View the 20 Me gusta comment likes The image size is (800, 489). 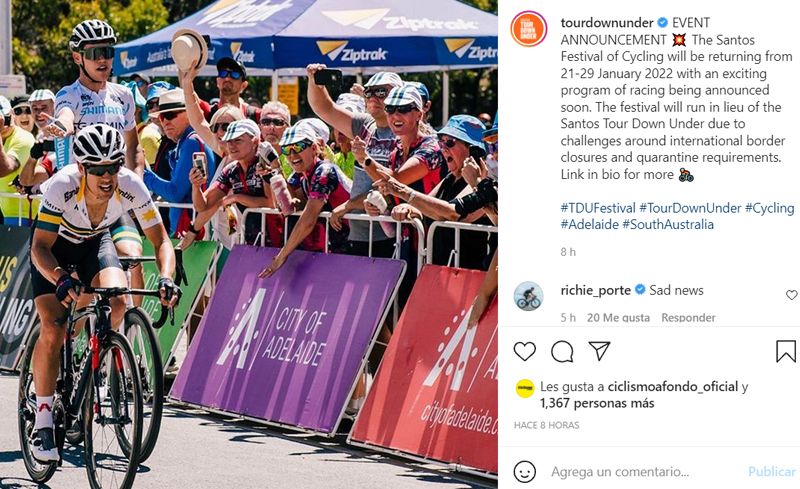(x=618, y=317)
